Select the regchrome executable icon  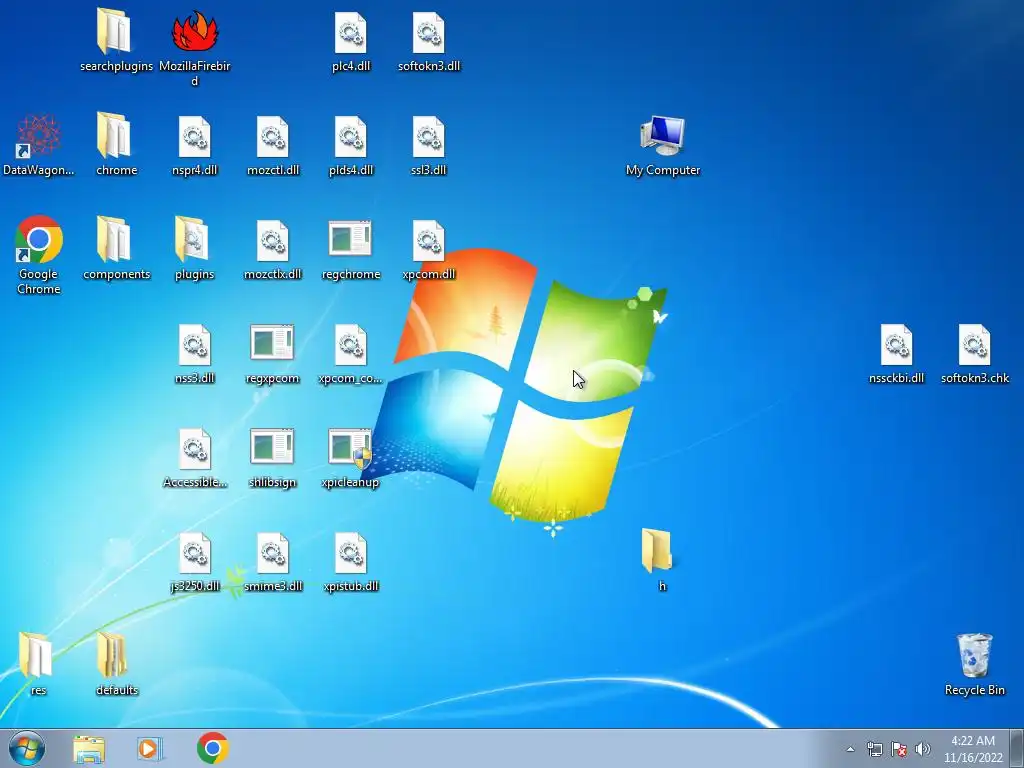pos(351,238)
